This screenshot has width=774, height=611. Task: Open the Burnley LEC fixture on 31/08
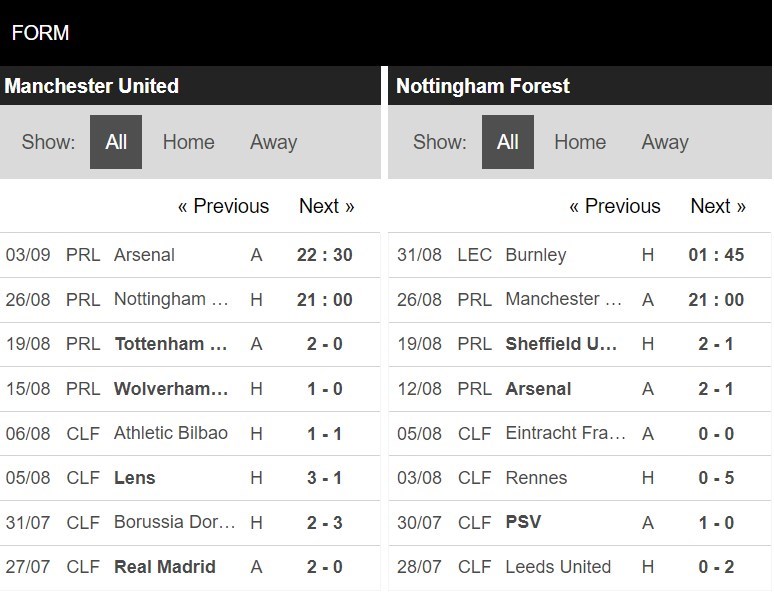(580, 255)
